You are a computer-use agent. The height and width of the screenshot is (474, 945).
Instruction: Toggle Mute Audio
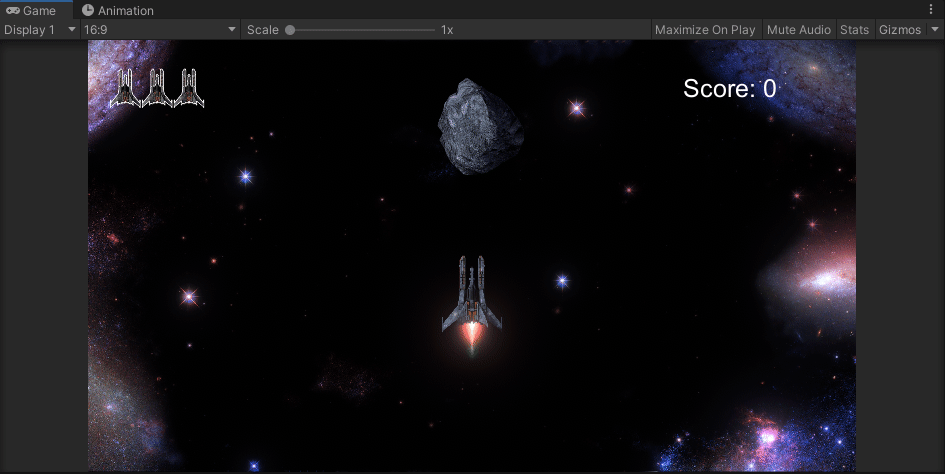pyautogui.click(x=799, y=30)
